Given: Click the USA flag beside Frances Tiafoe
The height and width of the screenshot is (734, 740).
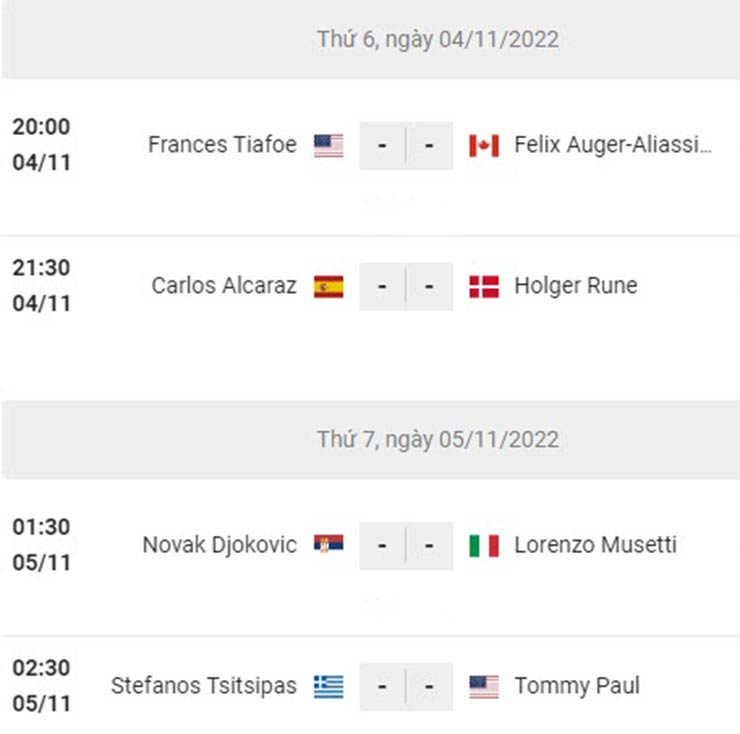Looking at the screenshot, I should [x=328, y=145].
